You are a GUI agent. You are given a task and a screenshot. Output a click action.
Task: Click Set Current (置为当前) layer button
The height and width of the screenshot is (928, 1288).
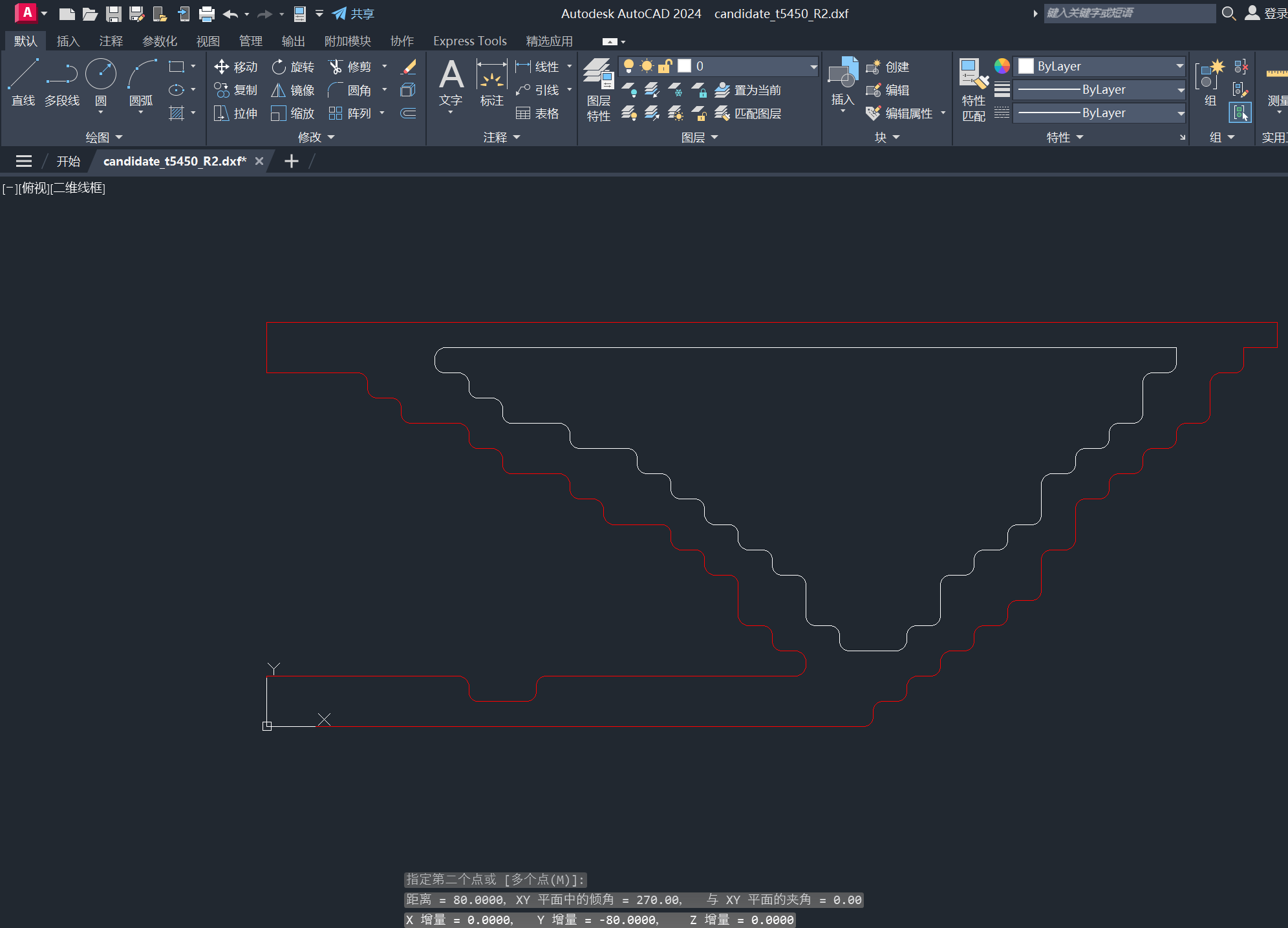(748, 90)
